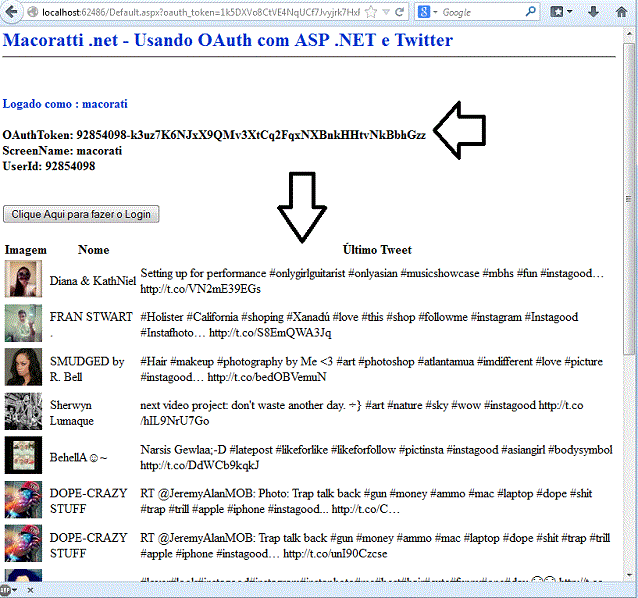This screenshot has height=598, width=638.
Task: Bookmark this page with the star icon
Action: coord(371,12)
